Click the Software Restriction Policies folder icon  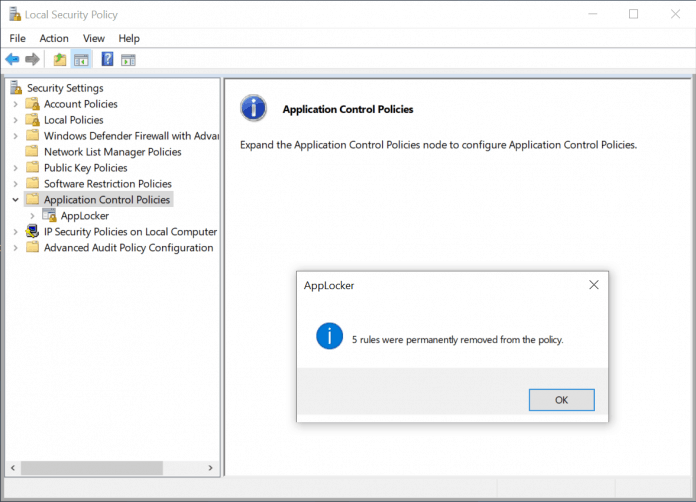[x=32, y=183]
